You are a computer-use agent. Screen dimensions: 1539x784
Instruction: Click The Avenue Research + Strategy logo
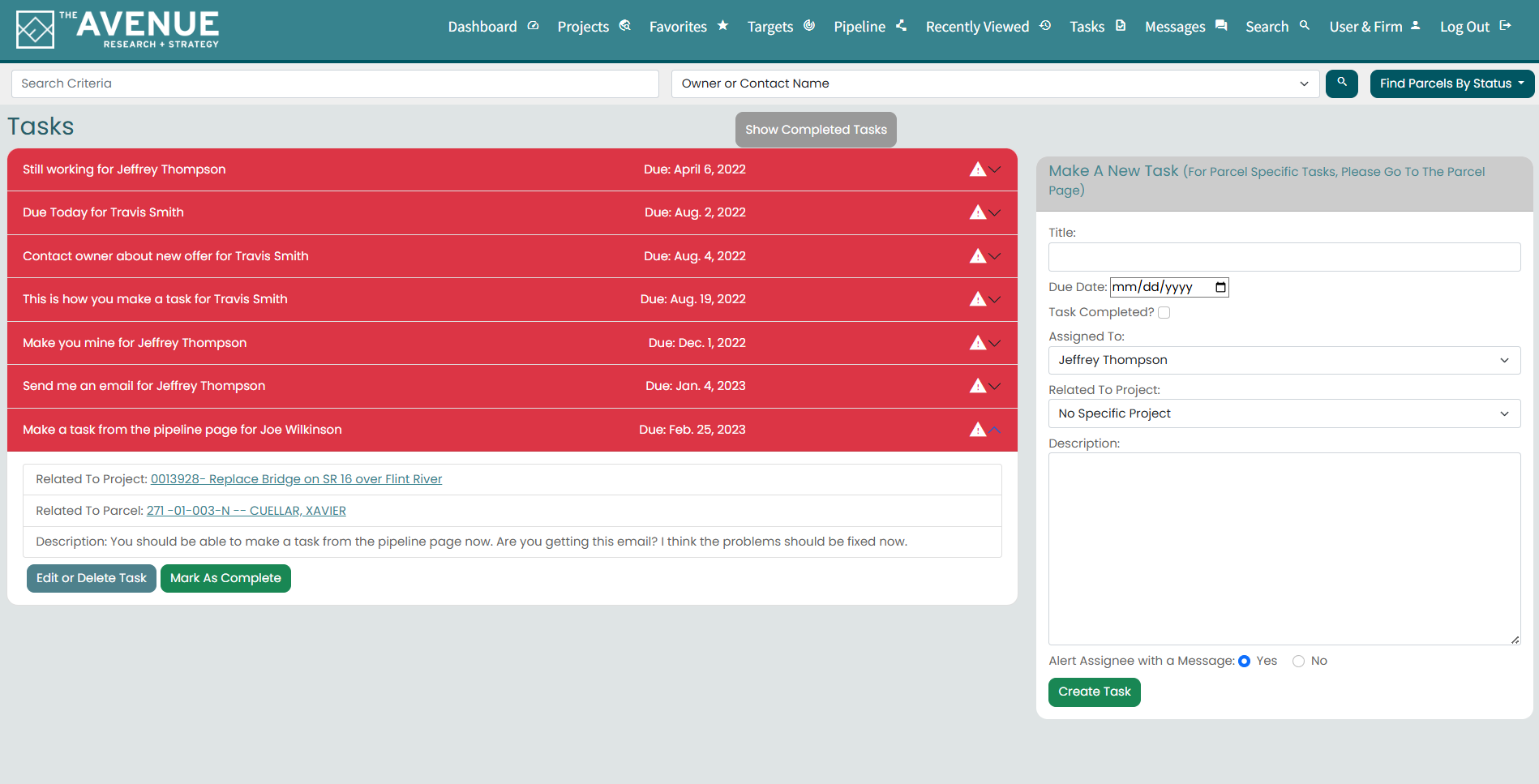pyautogui.click(x=118, y=30)
